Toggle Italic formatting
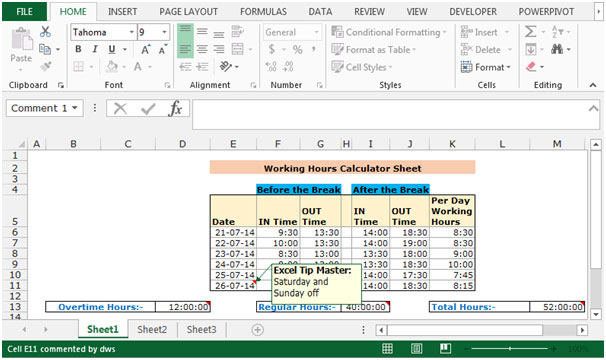This screenshot has width=606, height=360. (x=95, y=49)
